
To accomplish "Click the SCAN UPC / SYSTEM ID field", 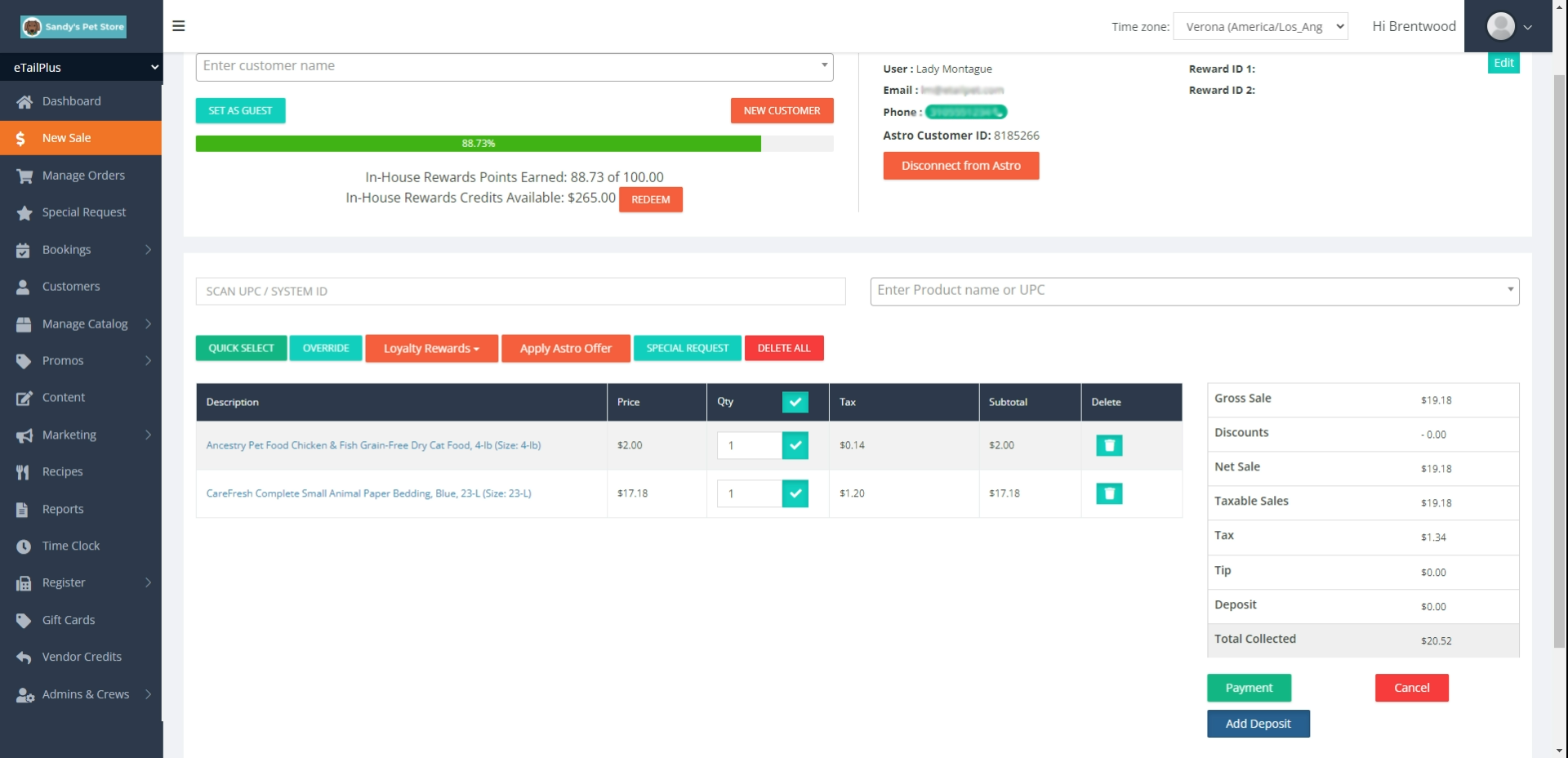I will tap(519, 291).
